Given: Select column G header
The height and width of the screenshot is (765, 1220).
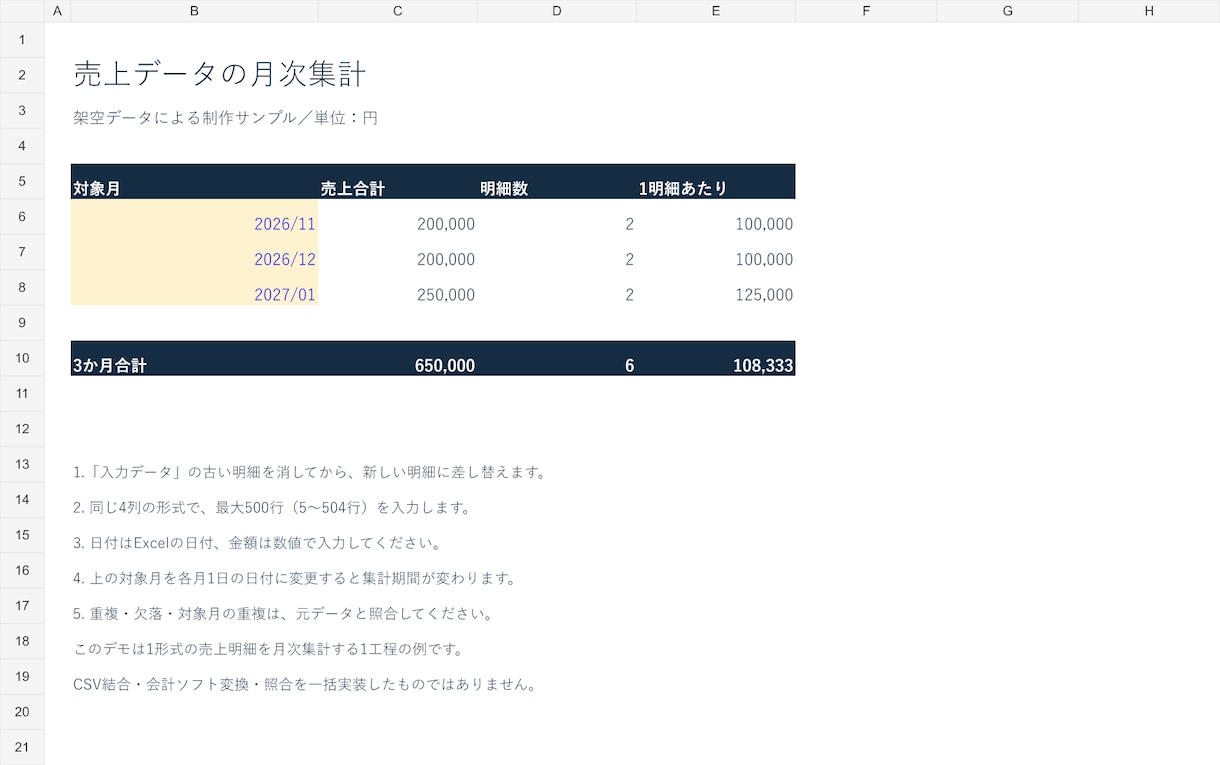Looking at the screenshot, I should click(x=1007, y=11).
